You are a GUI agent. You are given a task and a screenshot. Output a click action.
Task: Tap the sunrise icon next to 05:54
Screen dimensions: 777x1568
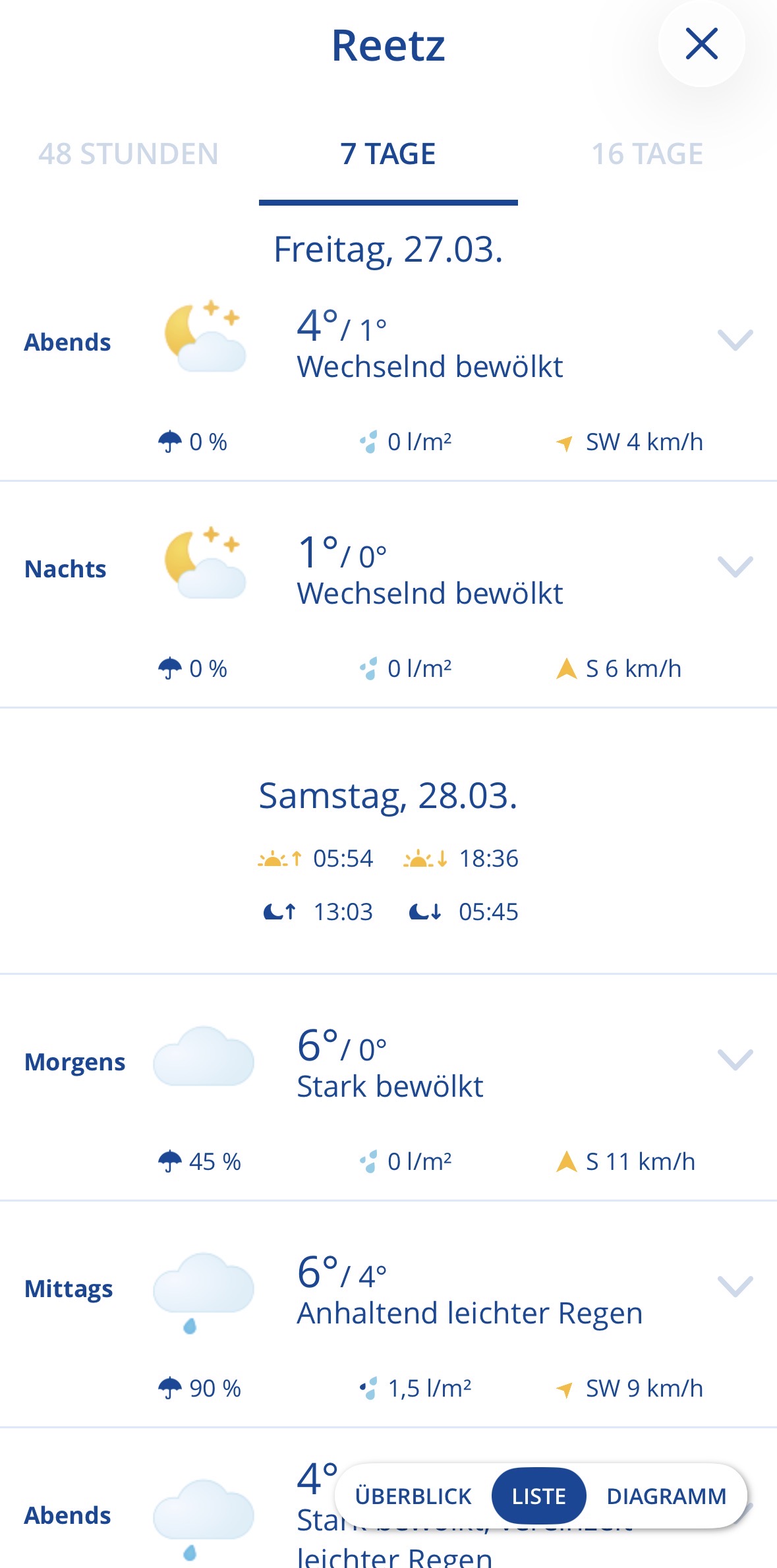279,859
